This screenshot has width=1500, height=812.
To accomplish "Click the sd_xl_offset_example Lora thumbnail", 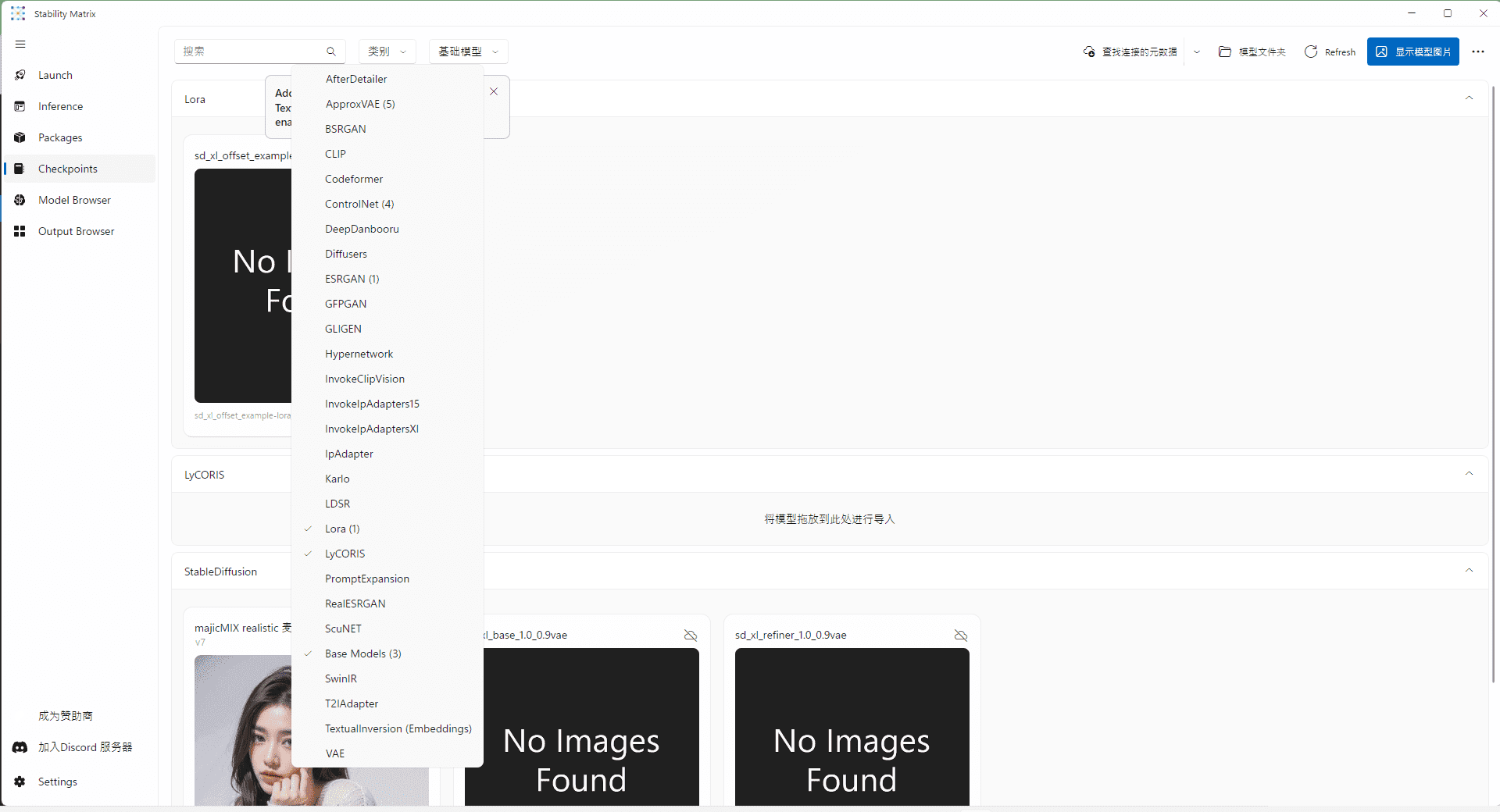I will 242,286.
